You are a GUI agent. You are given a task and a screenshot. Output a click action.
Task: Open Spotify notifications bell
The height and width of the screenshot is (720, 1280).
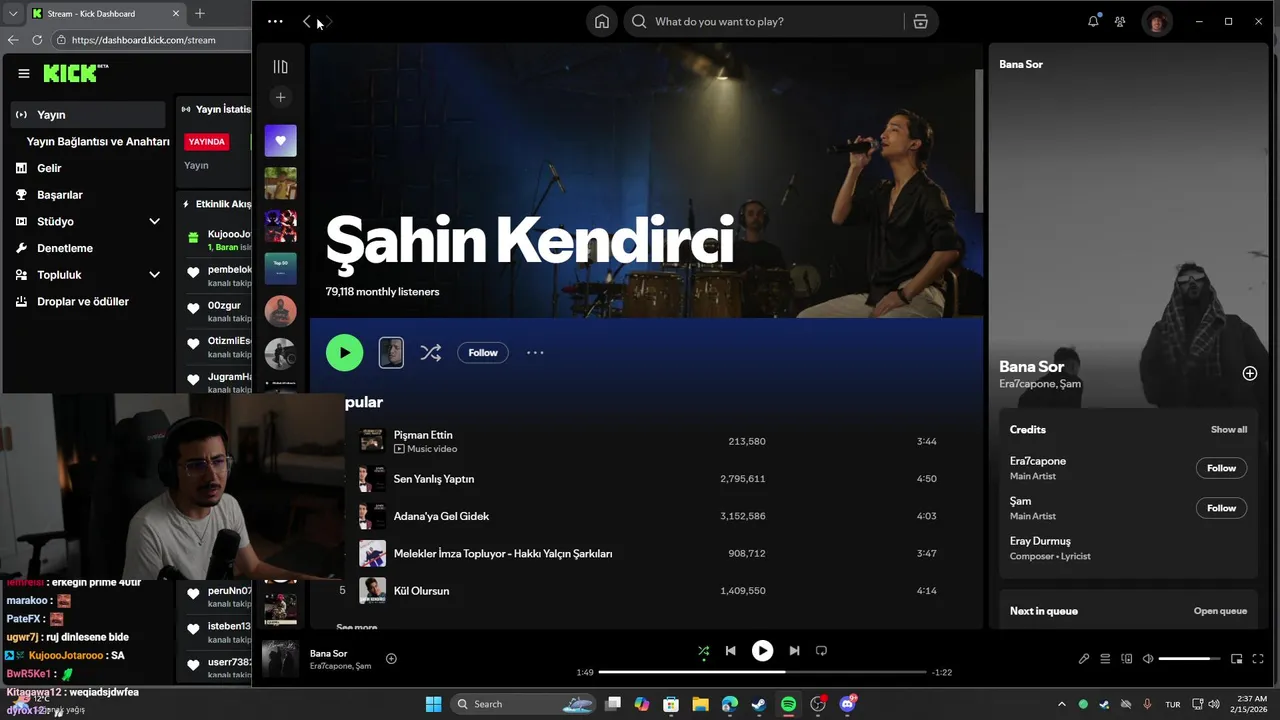pos(1093,21)
